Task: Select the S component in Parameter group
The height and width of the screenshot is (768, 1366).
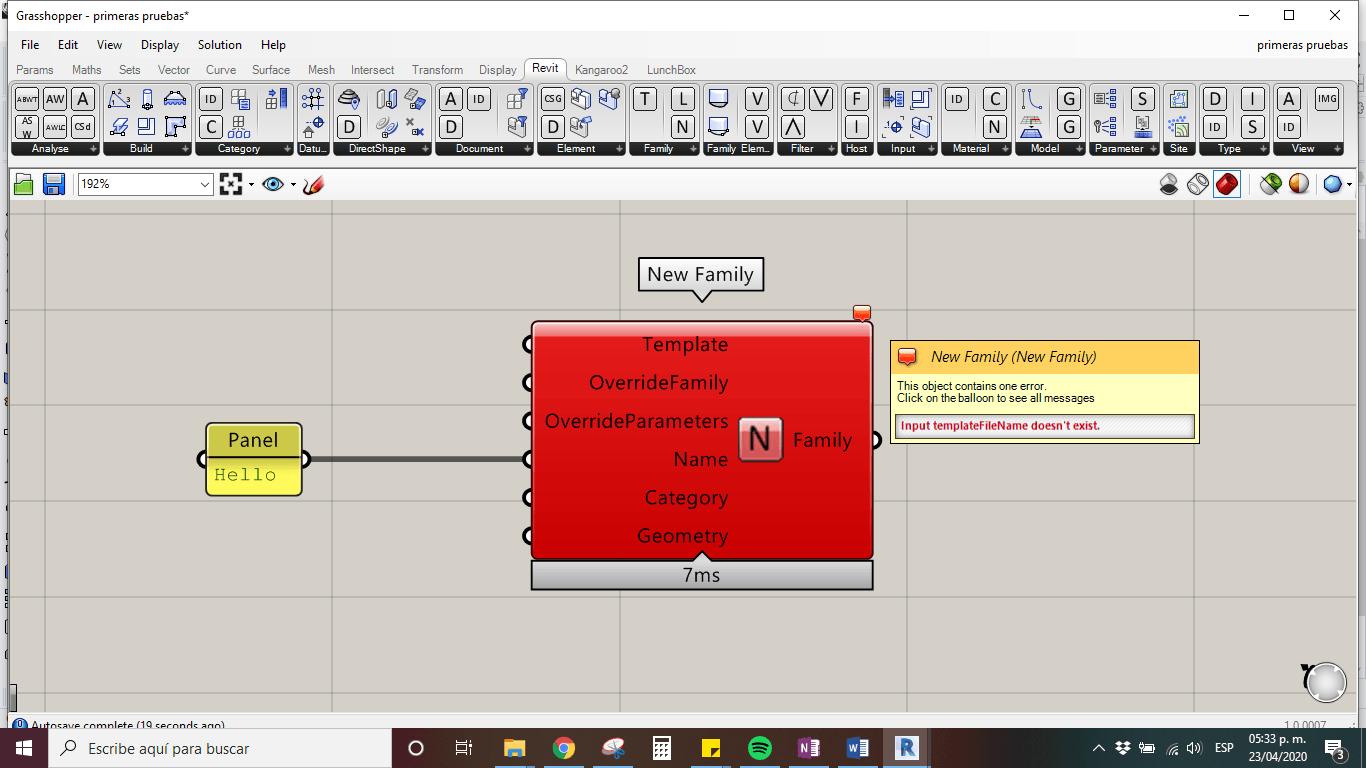Action: [1143, 99]
